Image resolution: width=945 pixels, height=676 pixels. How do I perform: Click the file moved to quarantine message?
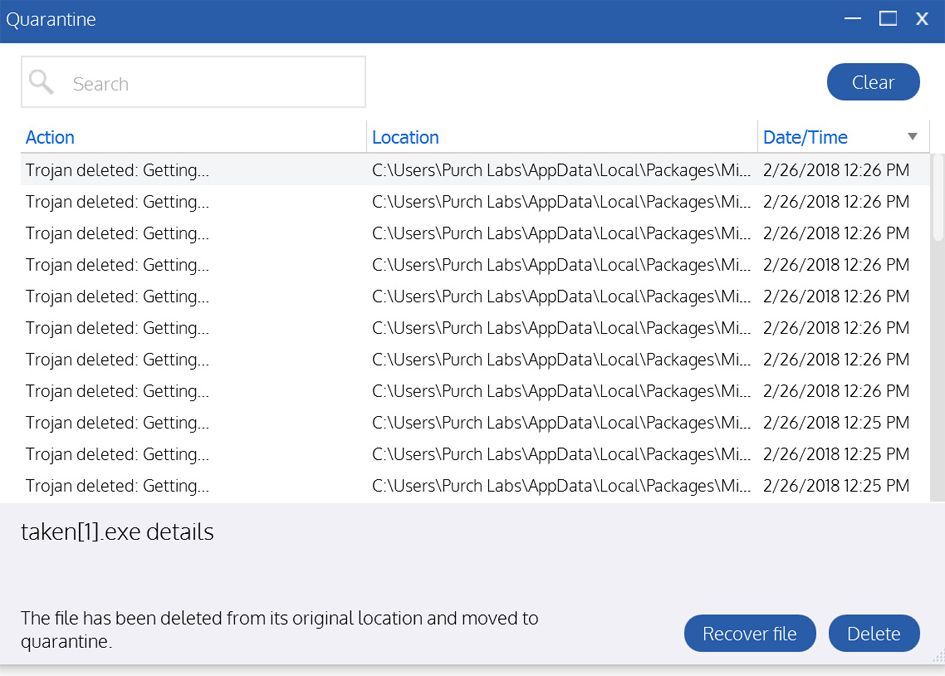(x=279, y=630)
